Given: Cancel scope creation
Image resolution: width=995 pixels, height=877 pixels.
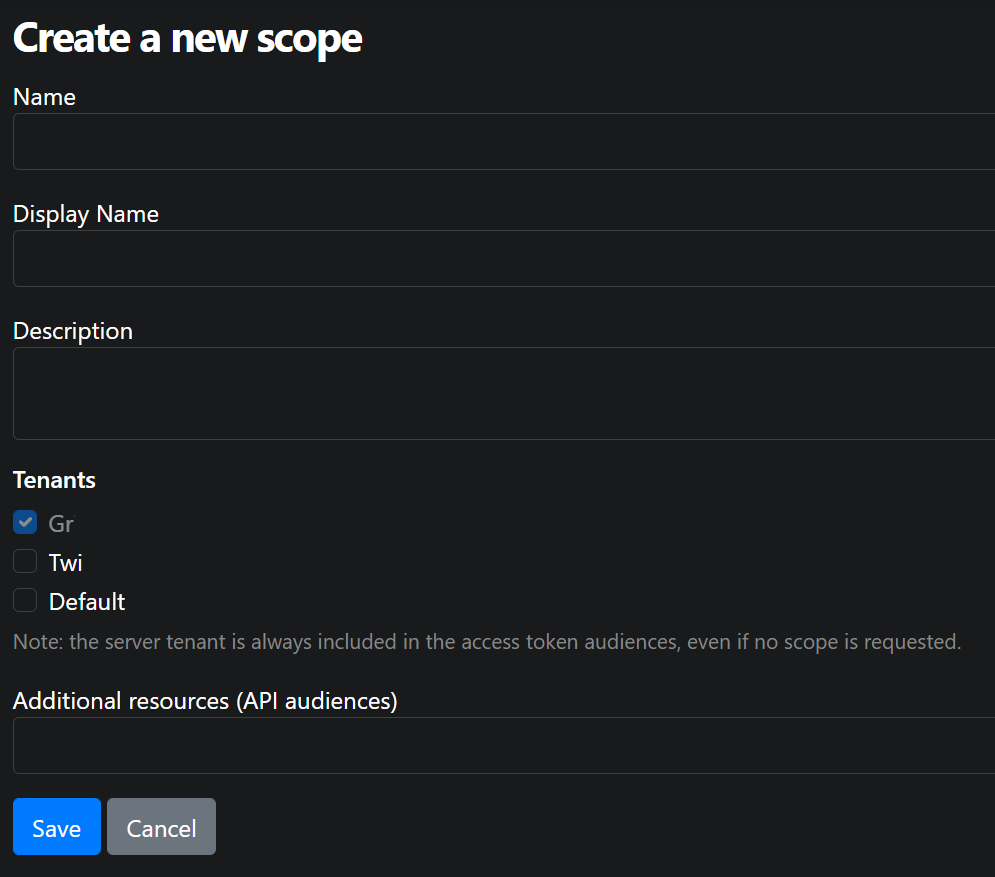Looking at the screenshot, I should (161, 826).
